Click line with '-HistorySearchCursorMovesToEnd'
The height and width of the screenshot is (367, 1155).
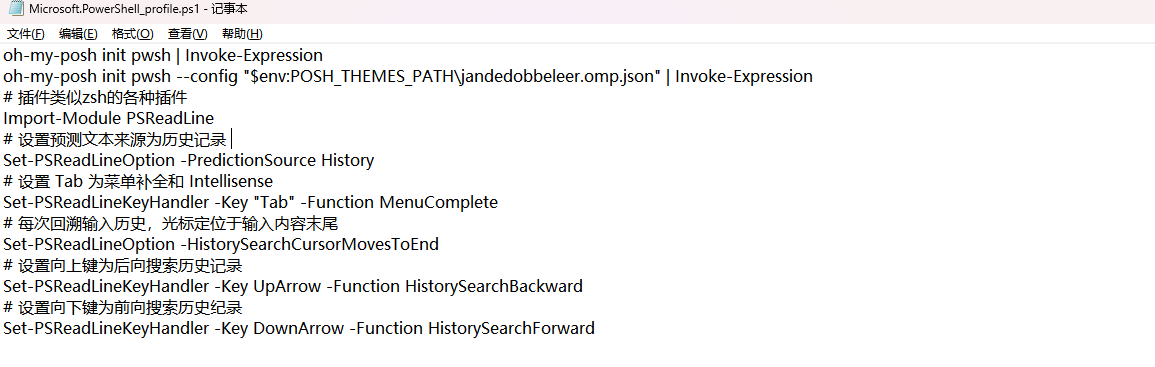tap(221, 244)
